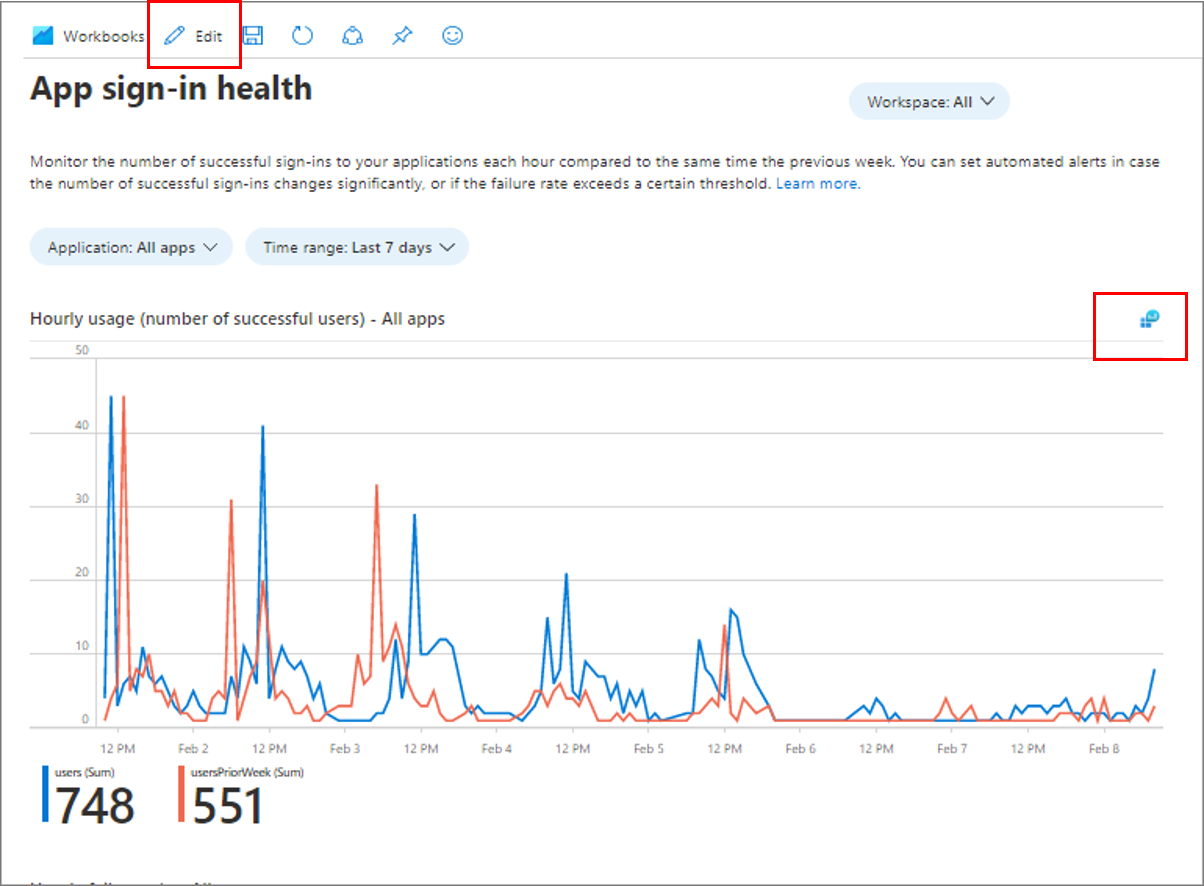Select the tallest red spike in the chart
The width and height of the screenshot is (1204, 886).
123,399
